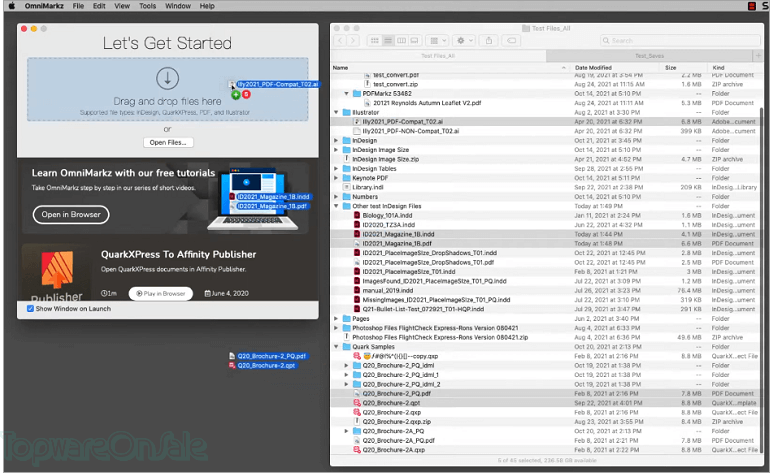Click the Finder search field
Image resolution: width=770 pixels, height=473 pixels.
[680, 41]
